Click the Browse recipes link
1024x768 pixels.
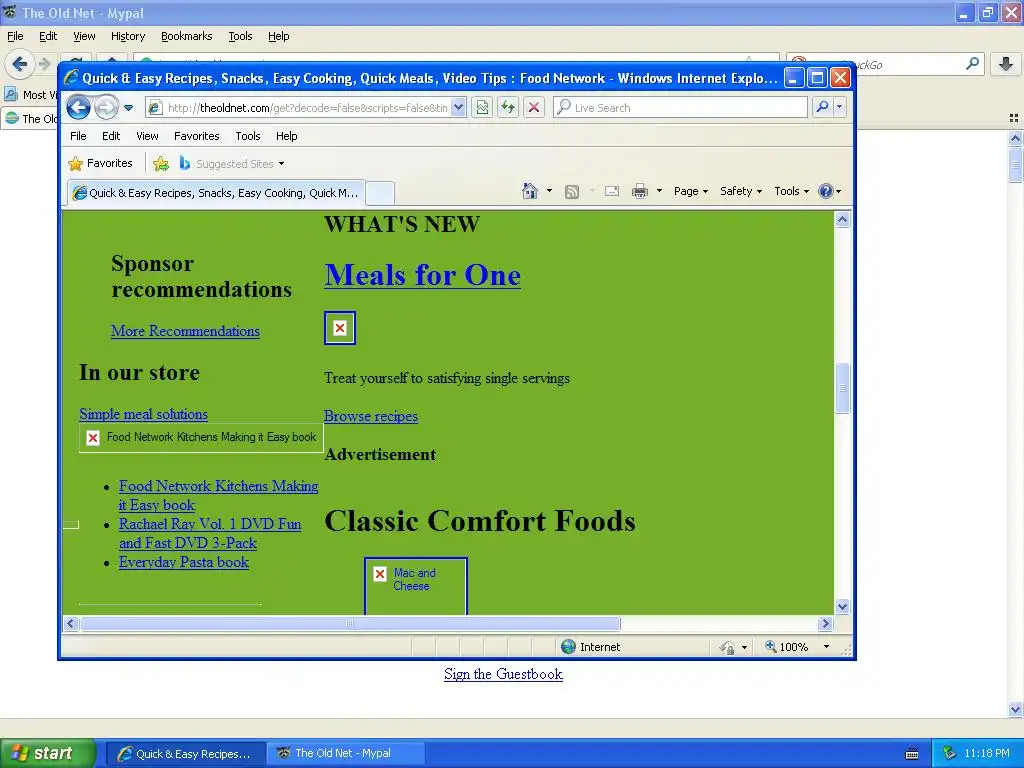coord(371,416)
